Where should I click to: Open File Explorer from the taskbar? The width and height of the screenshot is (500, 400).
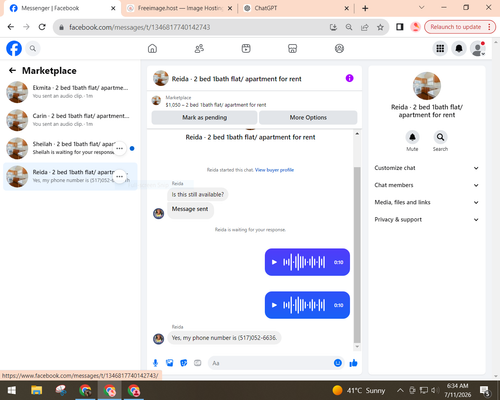(x=36, y=390)
